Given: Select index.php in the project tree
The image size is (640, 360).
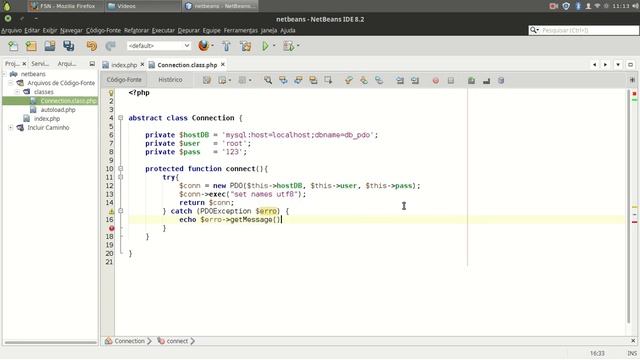Looking at the screenshot, I should (x=47, y=119).
